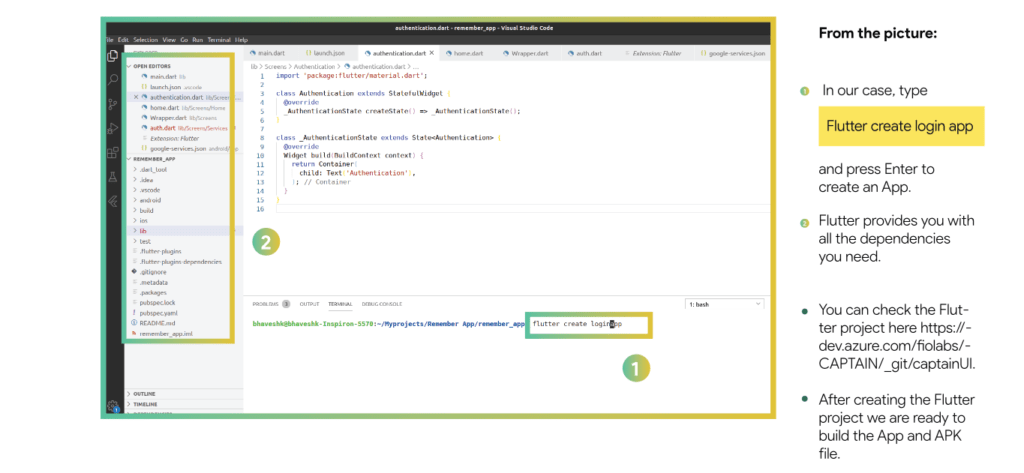Open the Run and Debug view
This screenshot has width=1024, height=473.
(x=114, y=127)
